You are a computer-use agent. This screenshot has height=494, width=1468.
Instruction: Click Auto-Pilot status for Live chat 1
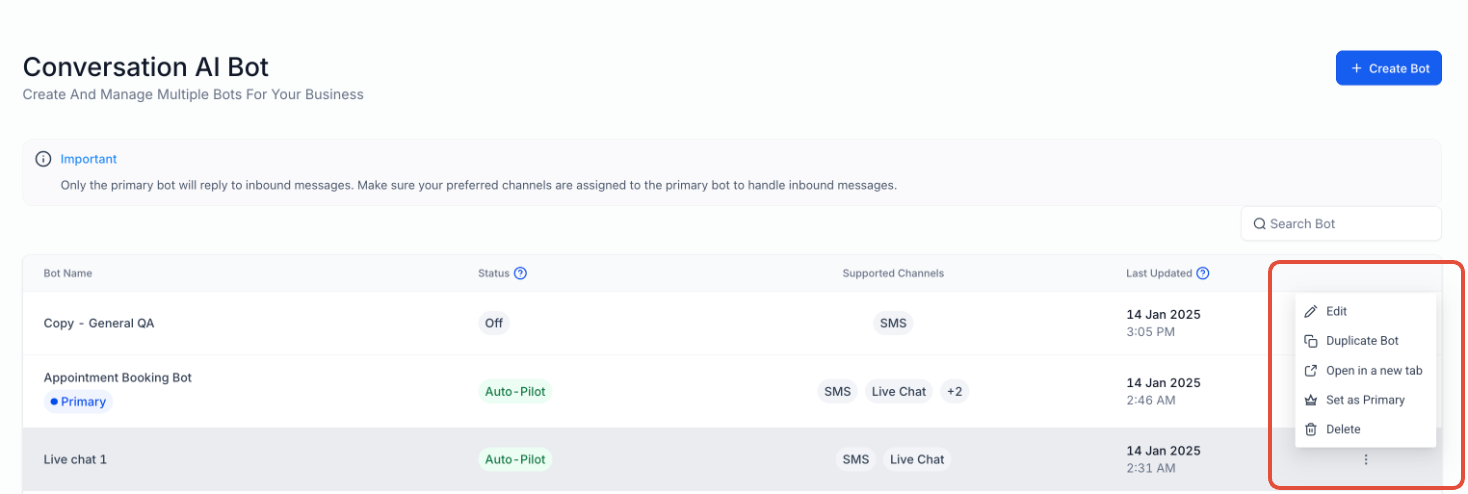pyautogui.click(x=515, y=460)
